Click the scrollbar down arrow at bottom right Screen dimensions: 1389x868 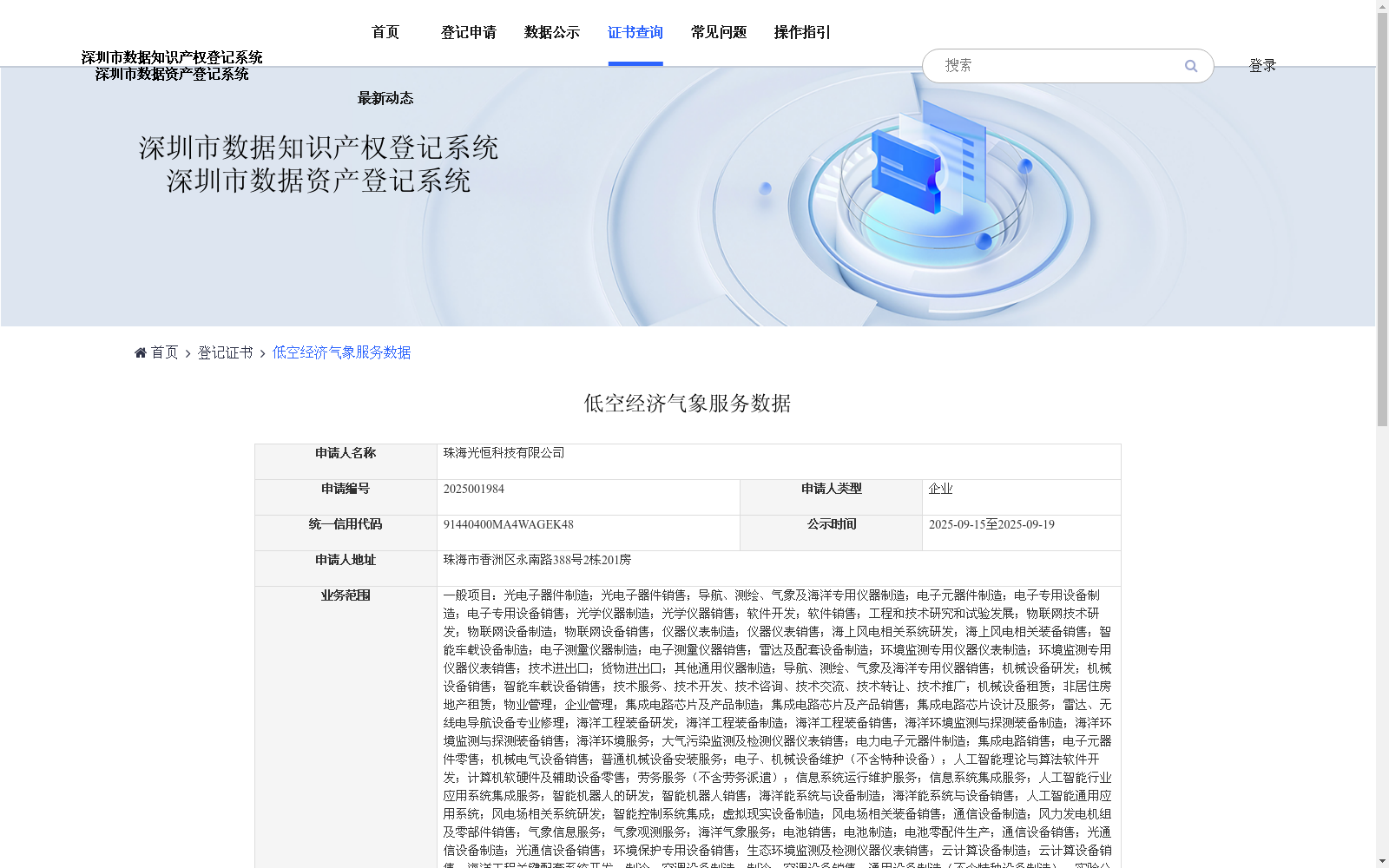click(x=1382, y=860)
